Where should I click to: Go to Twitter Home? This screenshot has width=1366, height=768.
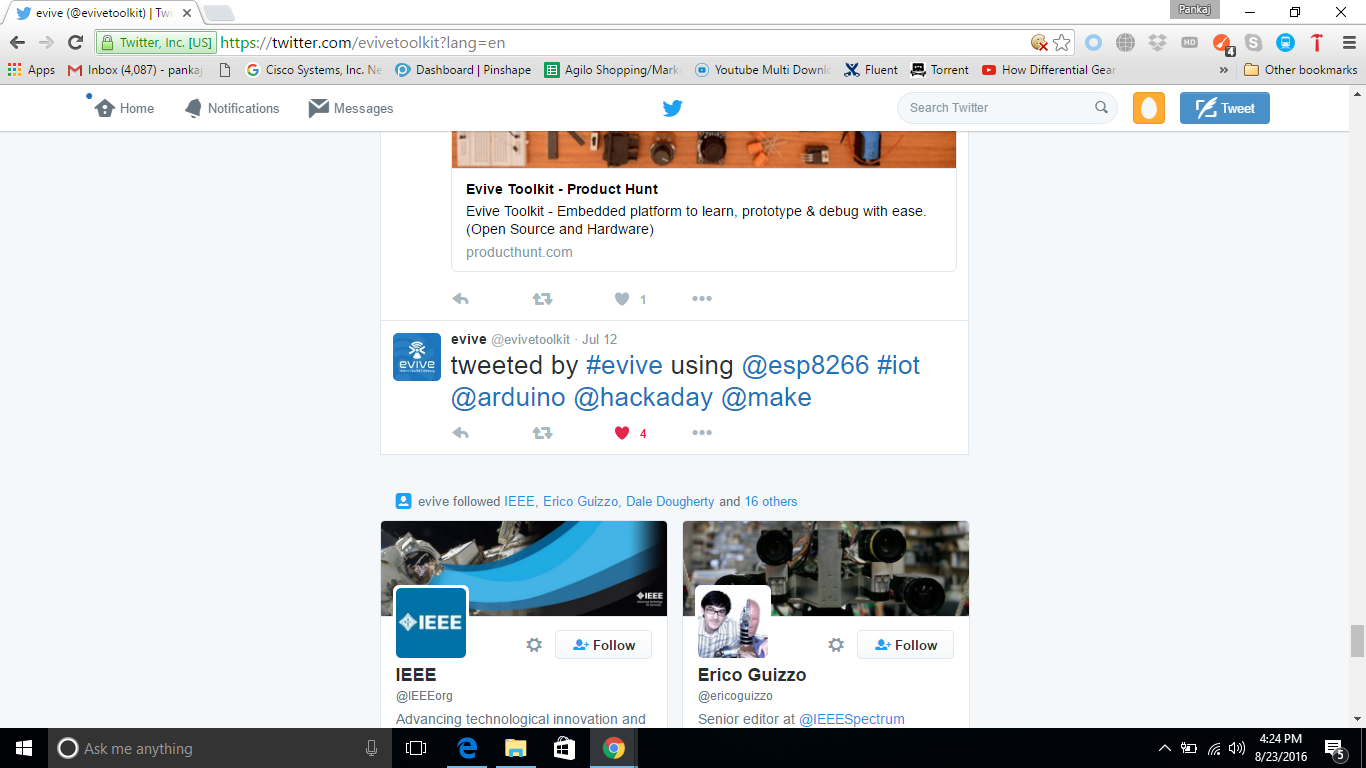click(124, 108)
